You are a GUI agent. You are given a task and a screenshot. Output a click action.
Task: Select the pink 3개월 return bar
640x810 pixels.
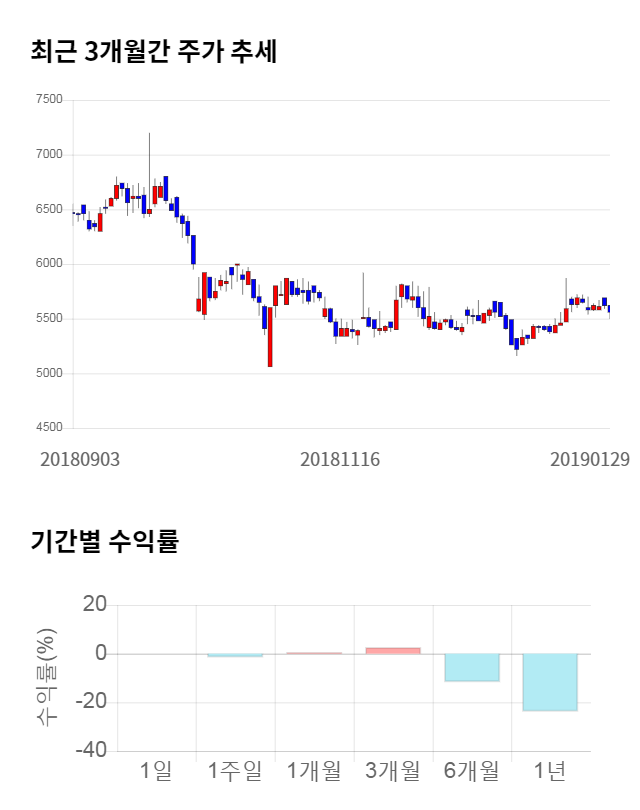click(x=392, y=651)
